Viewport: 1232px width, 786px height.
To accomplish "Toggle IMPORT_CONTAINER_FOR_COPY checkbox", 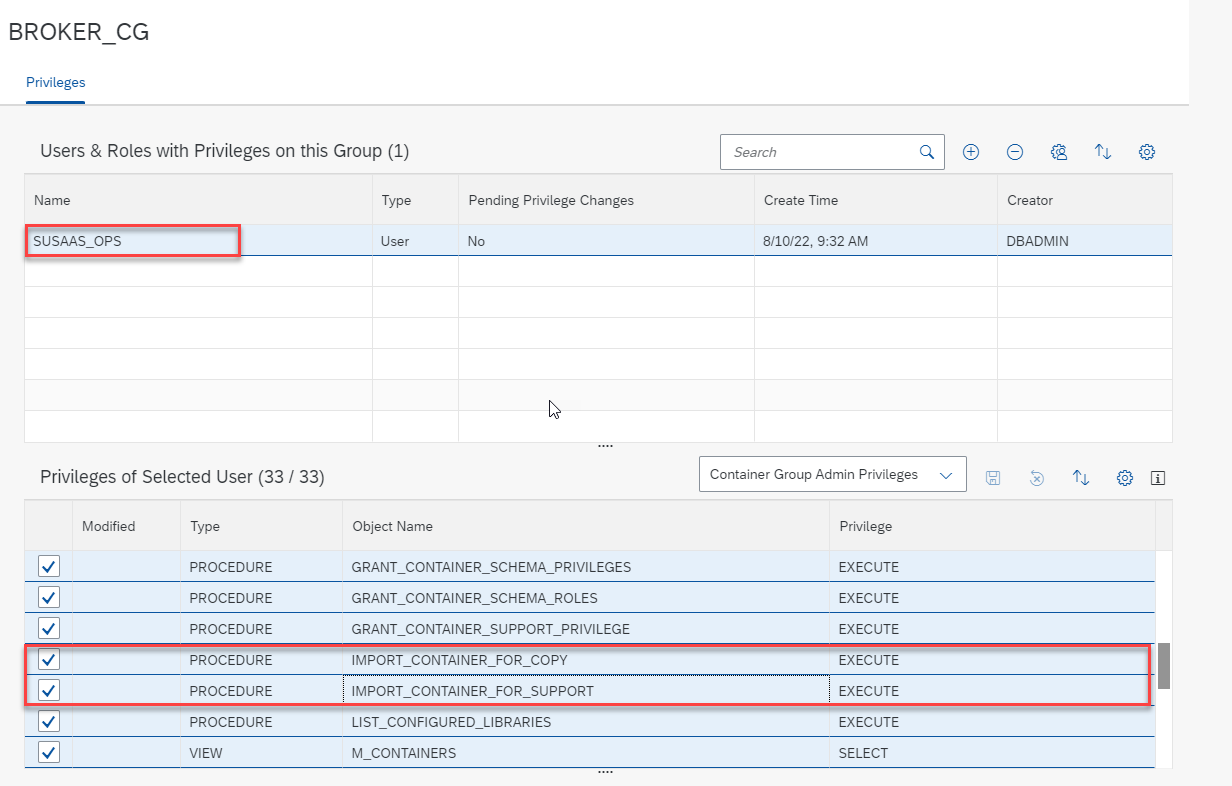I will (x=48, y=660).
